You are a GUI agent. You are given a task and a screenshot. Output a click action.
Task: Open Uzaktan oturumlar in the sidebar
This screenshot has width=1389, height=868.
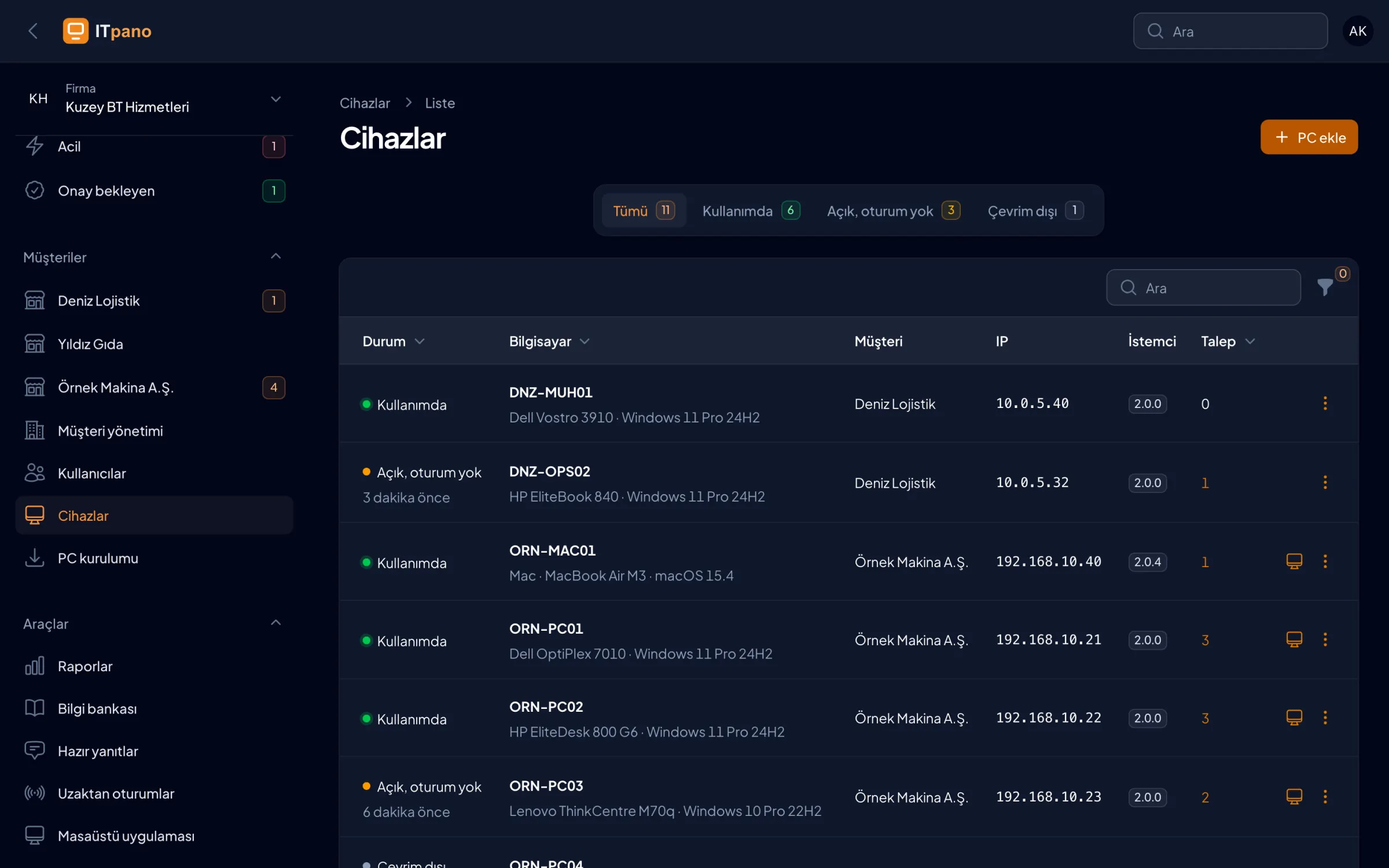[x=154, y=793]
